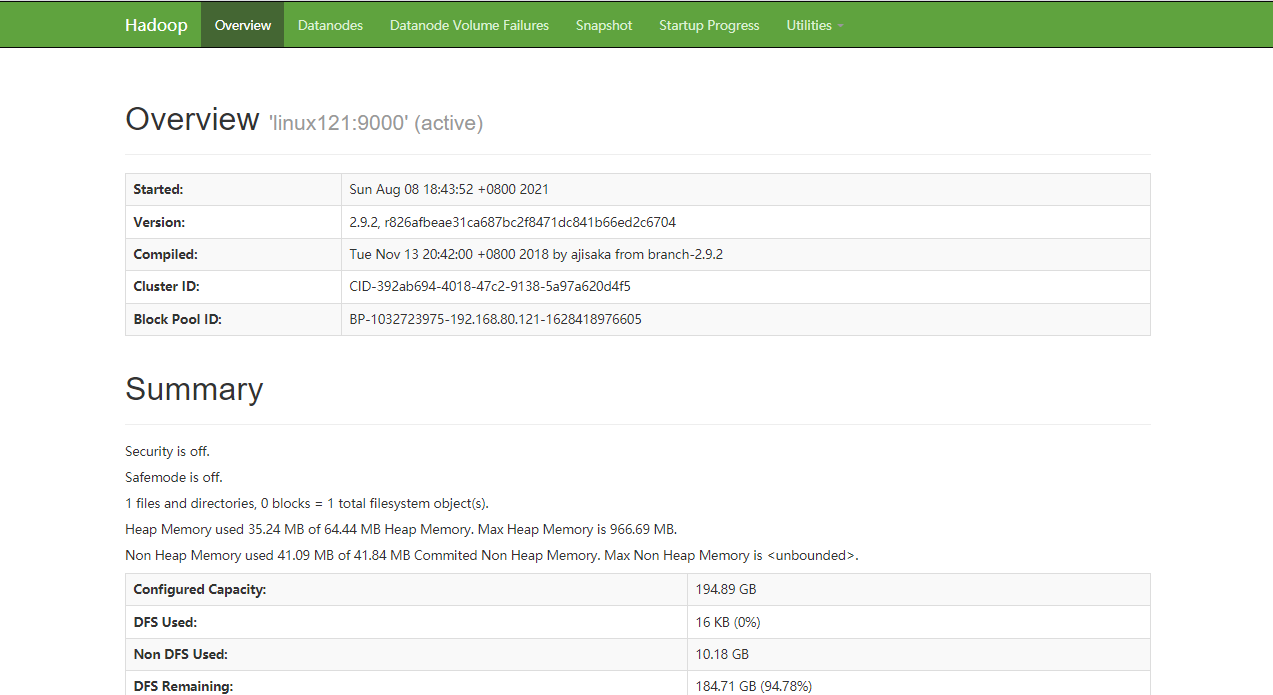Click the Version: row label
The height and width of the screenshot is (695, 1273).
point(159,222)
